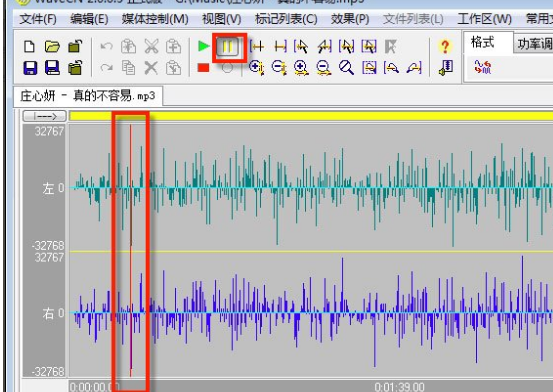Click the grey flag marker icon
Image resolution: width=553 pixels, height=392 pixels.
click(x=390, y=46)
